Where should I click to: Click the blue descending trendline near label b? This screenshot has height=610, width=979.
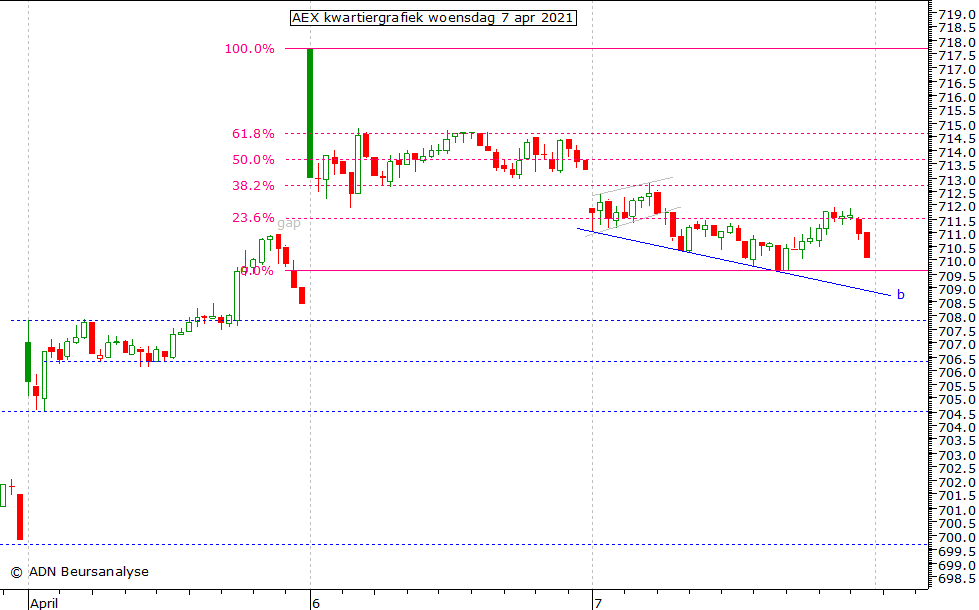click(x=734, y=261)
